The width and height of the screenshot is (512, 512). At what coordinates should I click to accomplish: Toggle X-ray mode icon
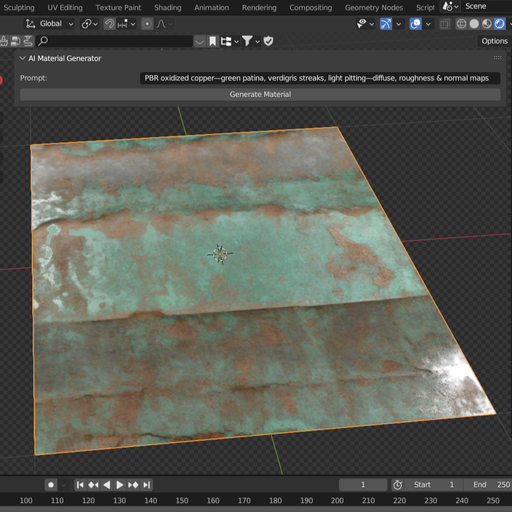point(444,24)
